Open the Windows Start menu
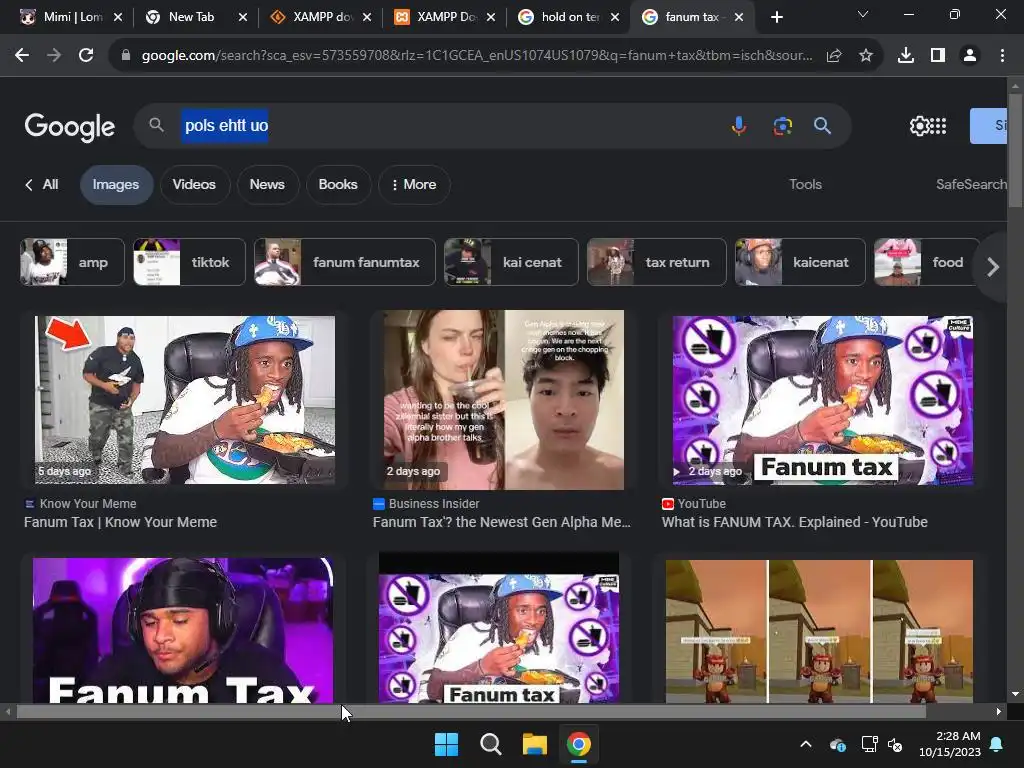 pos(447,744)
